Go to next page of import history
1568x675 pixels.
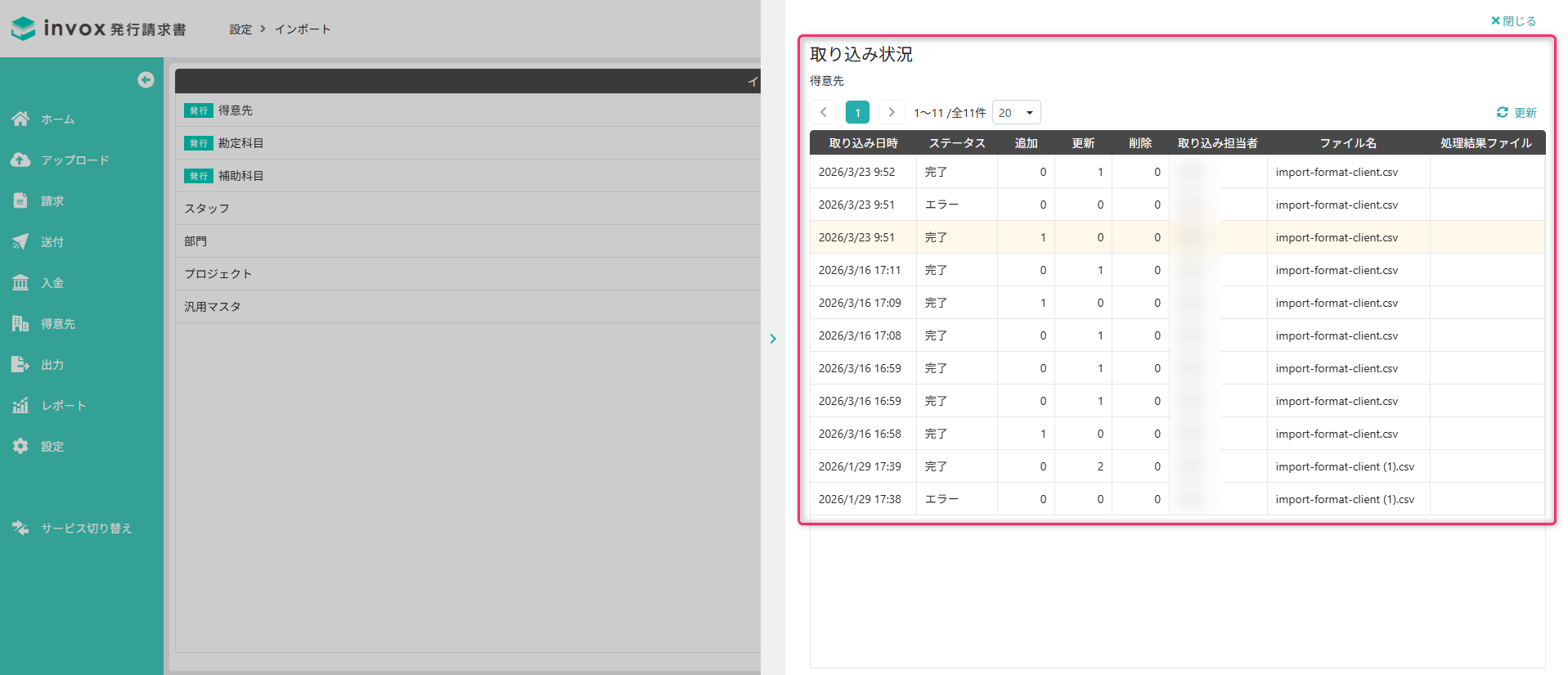point(891,112)
